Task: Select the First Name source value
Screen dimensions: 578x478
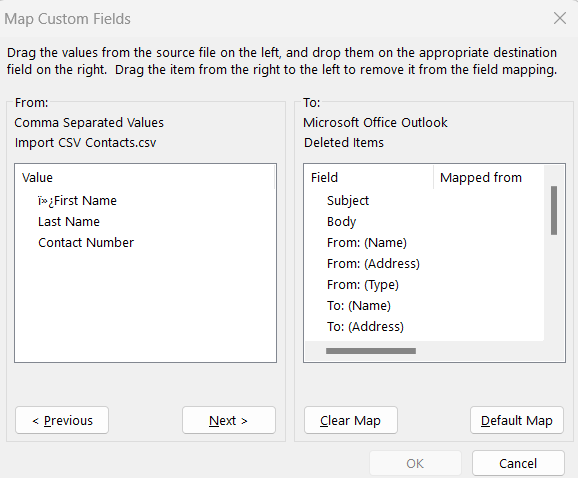Action: coord(77,200)
